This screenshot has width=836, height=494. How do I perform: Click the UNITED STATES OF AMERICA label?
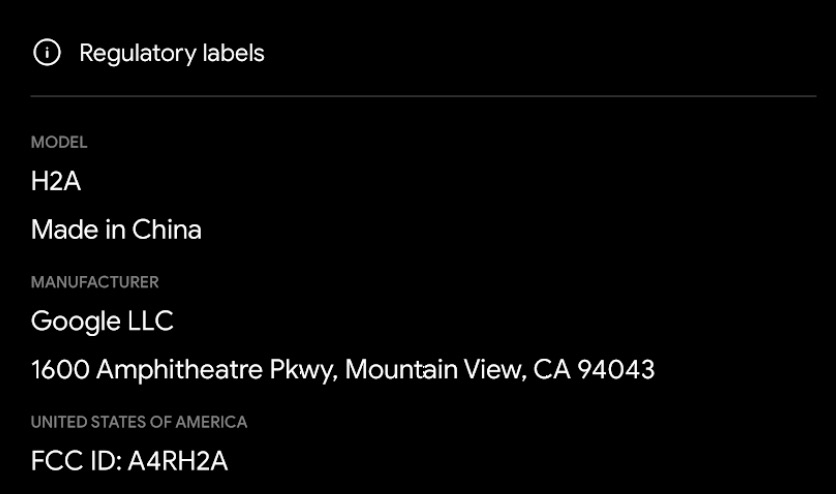pos(138,422)
